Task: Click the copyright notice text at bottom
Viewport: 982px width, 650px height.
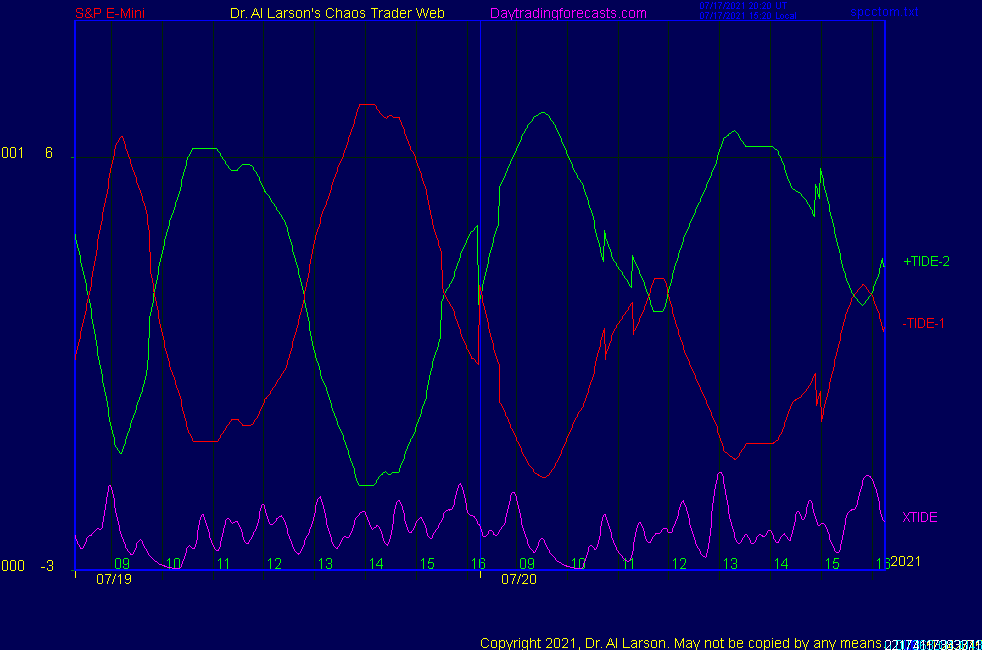Action: coord(680,642)
